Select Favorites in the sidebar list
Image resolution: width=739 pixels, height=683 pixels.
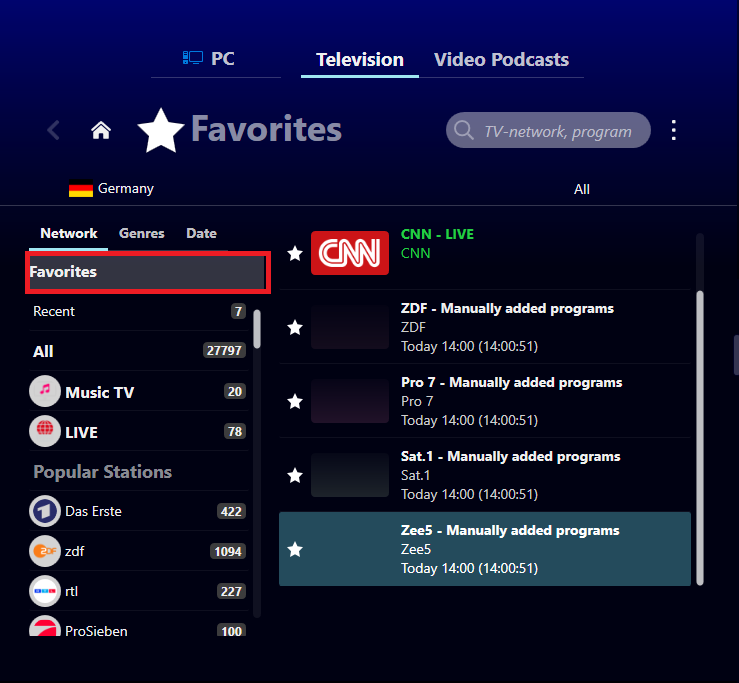(x=148, y=272)
